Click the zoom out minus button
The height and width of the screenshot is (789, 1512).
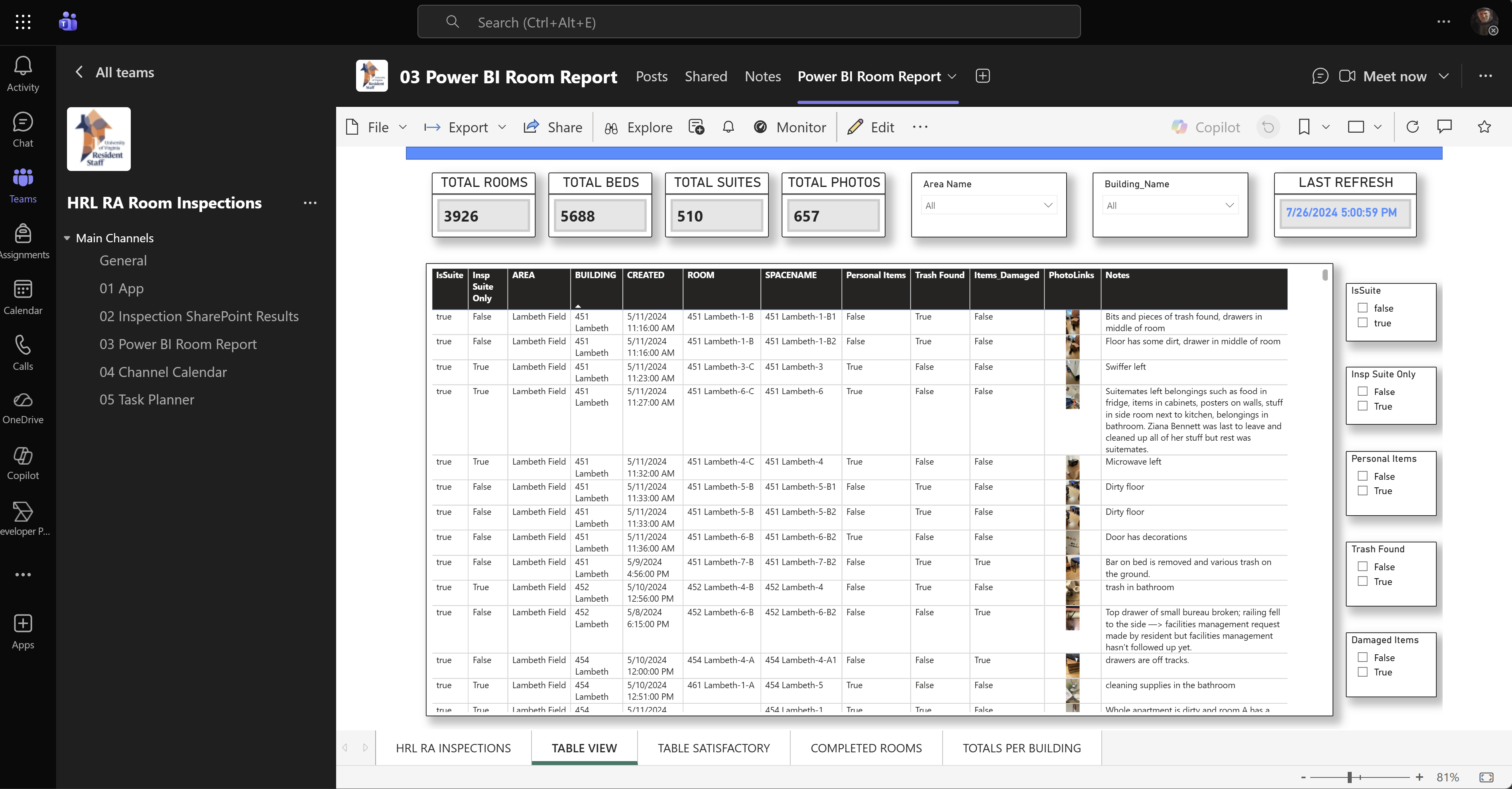pos(1303,777)
